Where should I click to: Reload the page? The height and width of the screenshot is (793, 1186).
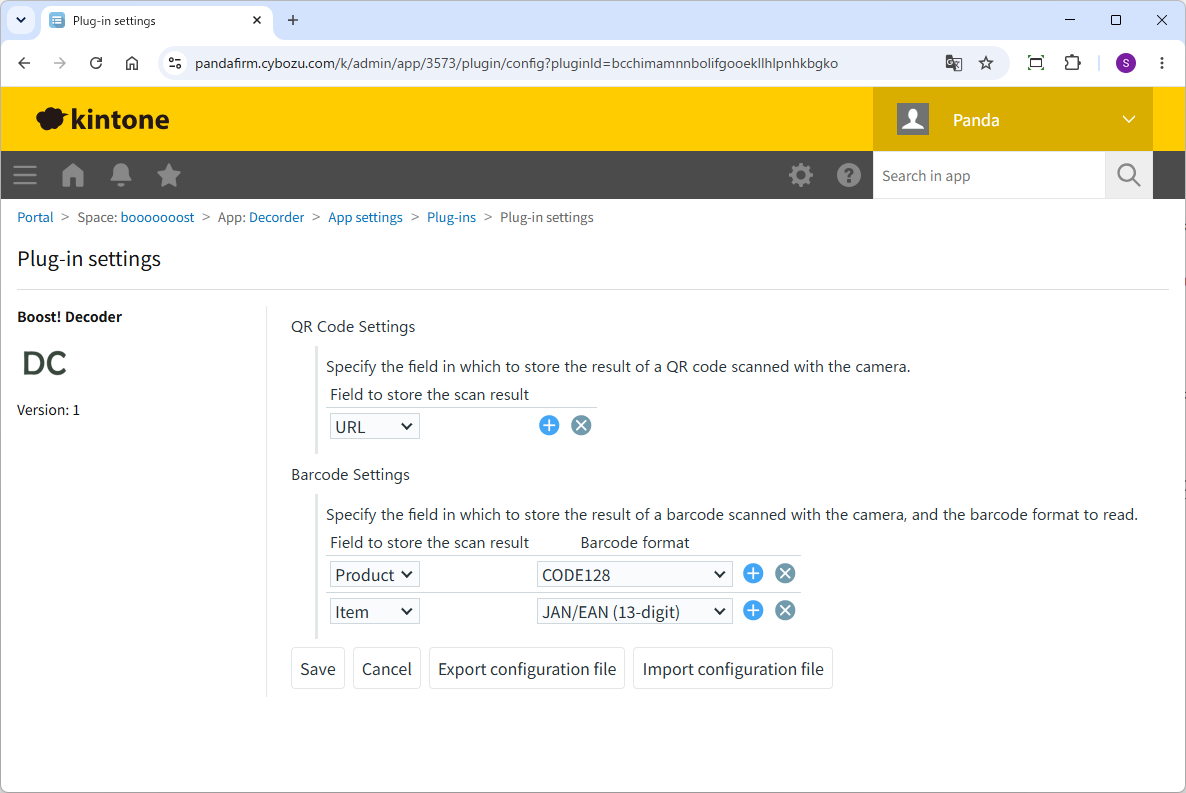coord(96,63)
